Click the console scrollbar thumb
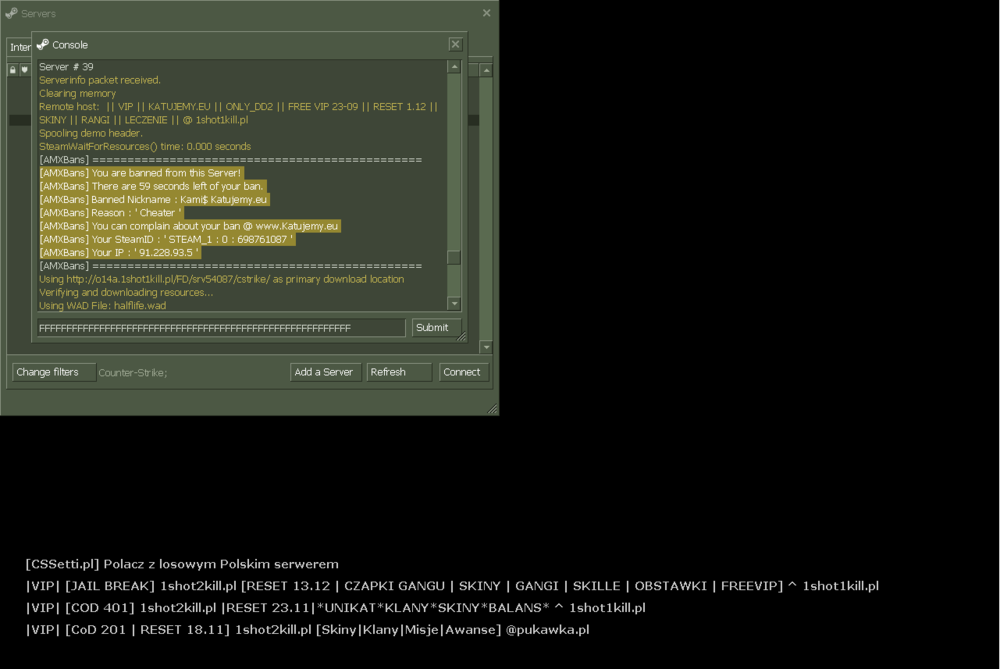Image resolution: width=1000 pixels, height=669 pixels. [x=454, y=257]
